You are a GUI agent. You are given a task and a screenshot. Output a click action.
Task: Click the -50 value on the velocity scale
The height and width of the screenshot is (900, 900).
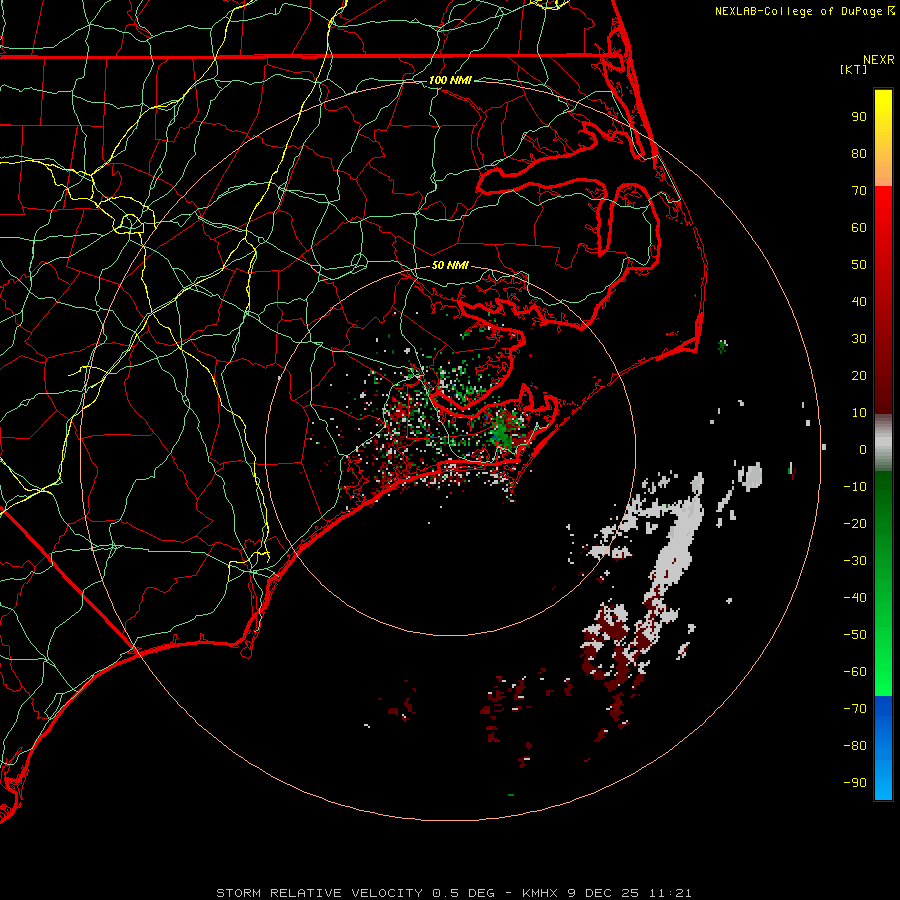coord(855,635)
